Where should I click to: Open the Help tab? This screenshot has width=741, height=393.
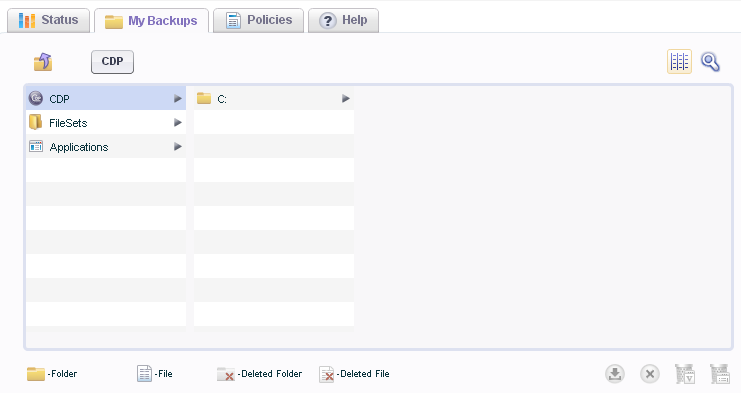tap(344, 20)
